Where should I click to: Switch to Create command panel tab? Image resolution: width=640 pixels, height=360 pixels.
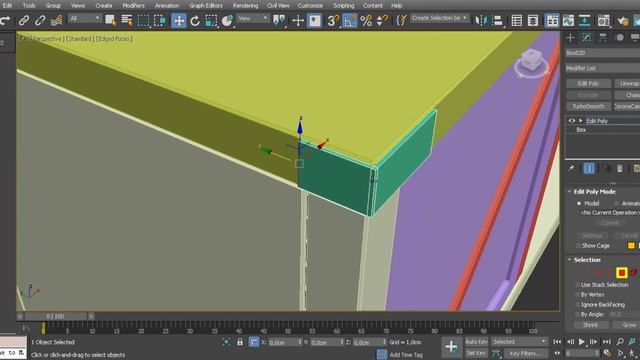point(570,38)
